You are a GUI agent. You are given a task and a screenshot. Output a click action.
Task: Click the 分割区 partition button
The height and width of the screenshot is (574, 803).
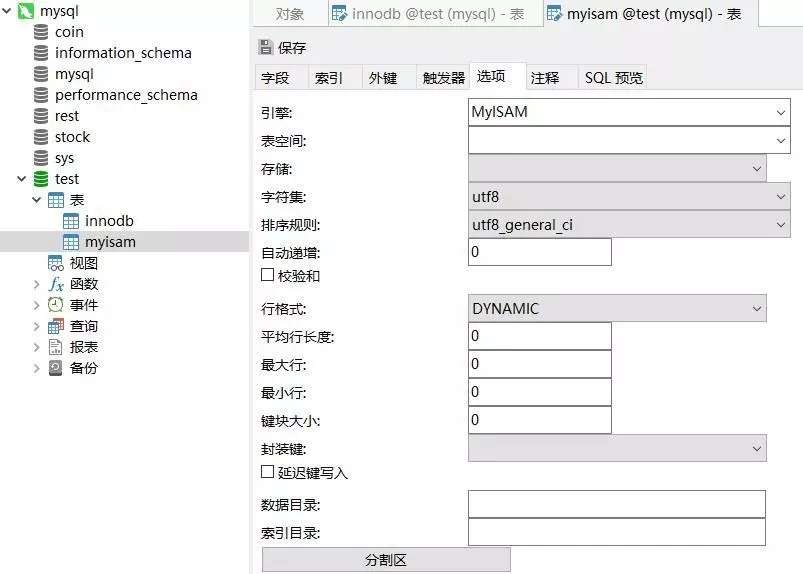point(386,560)
